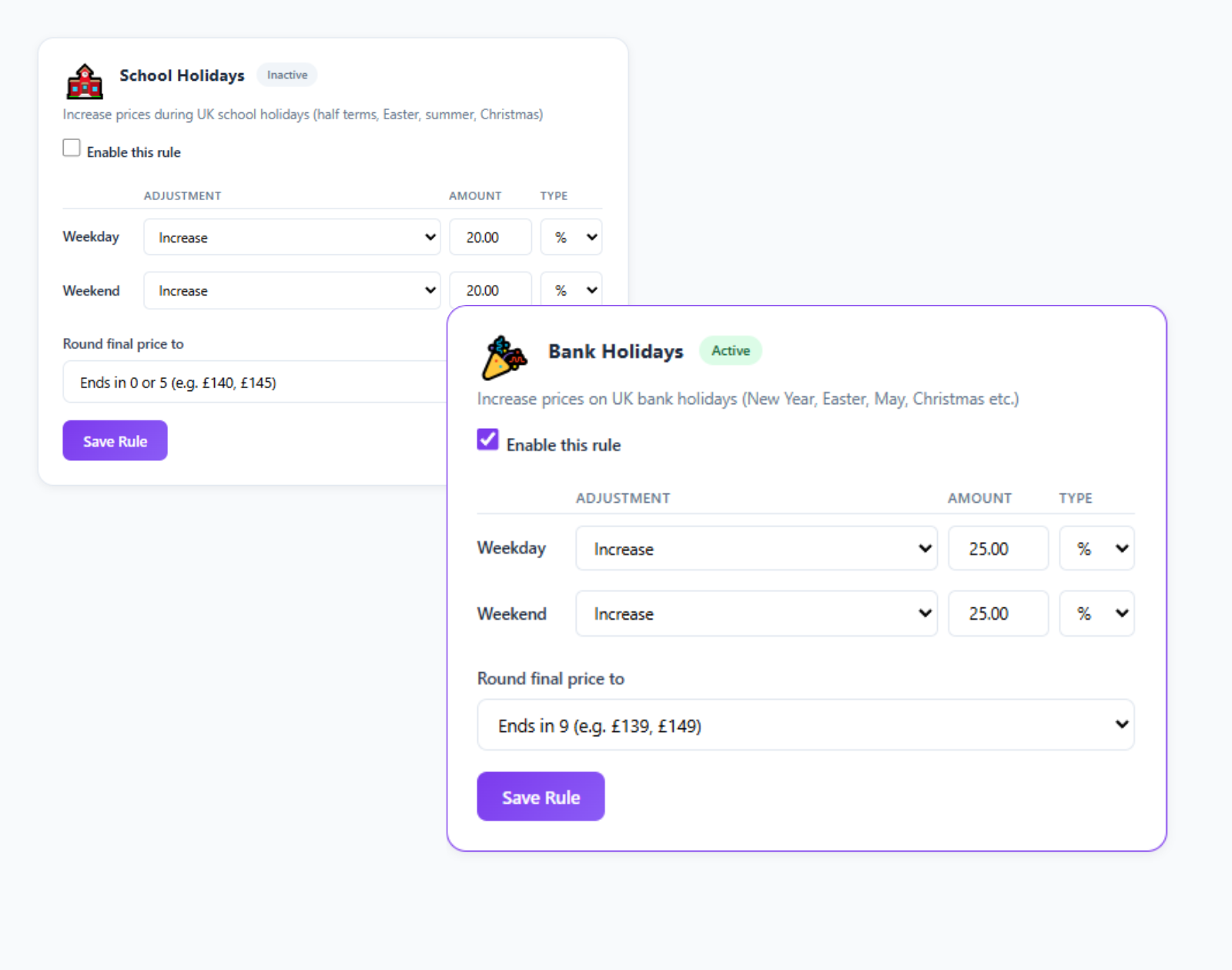Open the Weekday adjustment dropdown for Bank Holidays
The height and width of the screenshot is (970, 1232).
coord(756,548)
